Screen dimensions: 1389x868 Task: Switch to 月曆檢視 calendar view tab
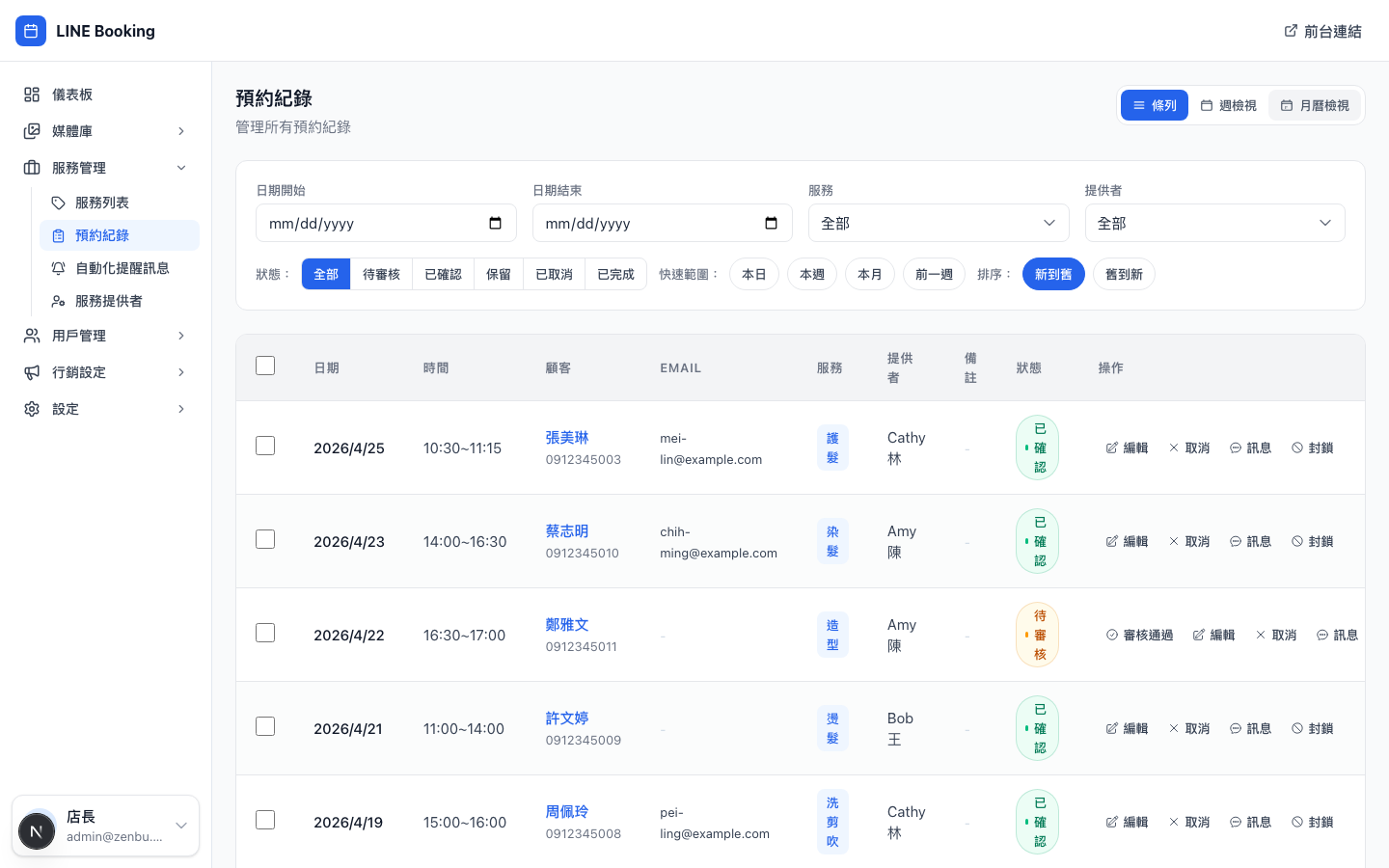point(1314,105)
